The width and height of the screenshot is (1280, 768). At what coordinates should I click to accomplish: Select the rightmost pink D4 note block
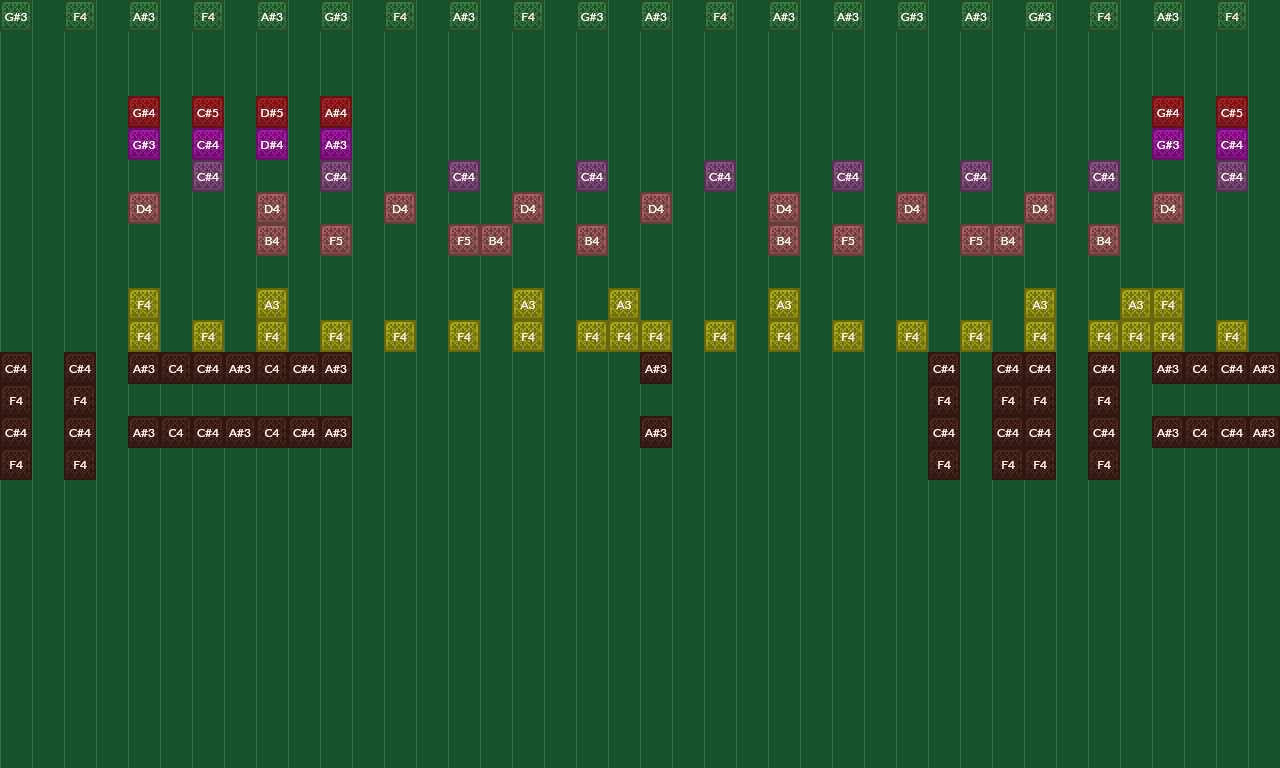[x=1168, y=208]
